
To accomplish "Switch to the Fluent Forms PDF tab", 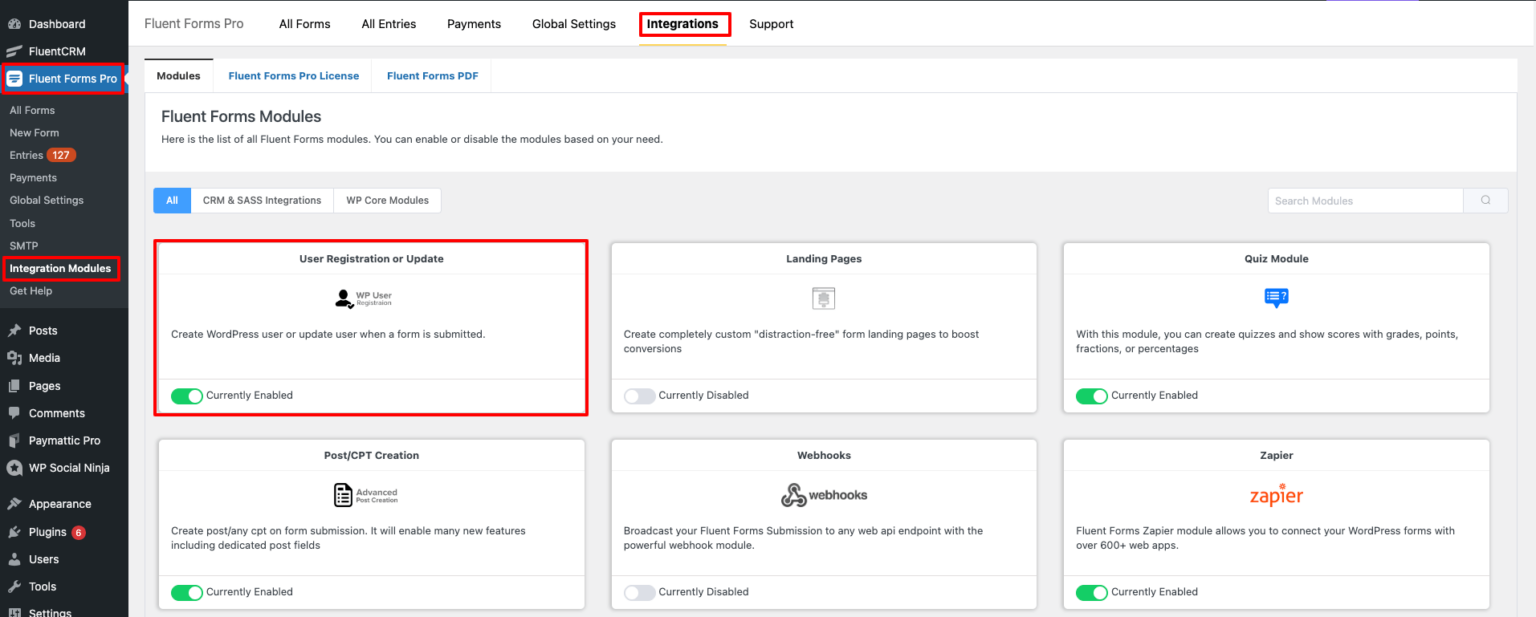I will click(x=431, y=75).
